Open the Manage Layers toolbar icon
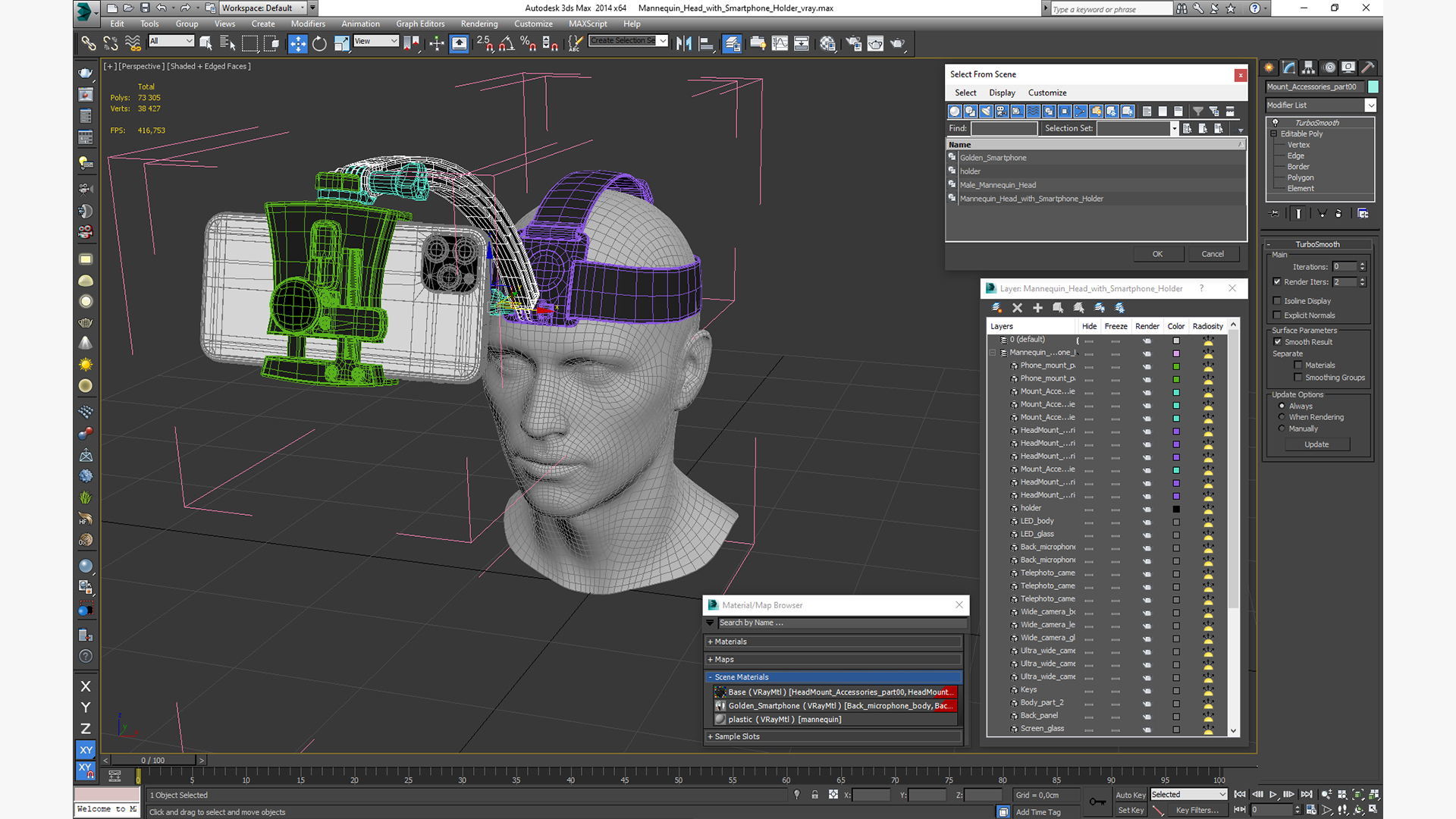The height and width of the screenshot is (819, 1456). point(732,43)
